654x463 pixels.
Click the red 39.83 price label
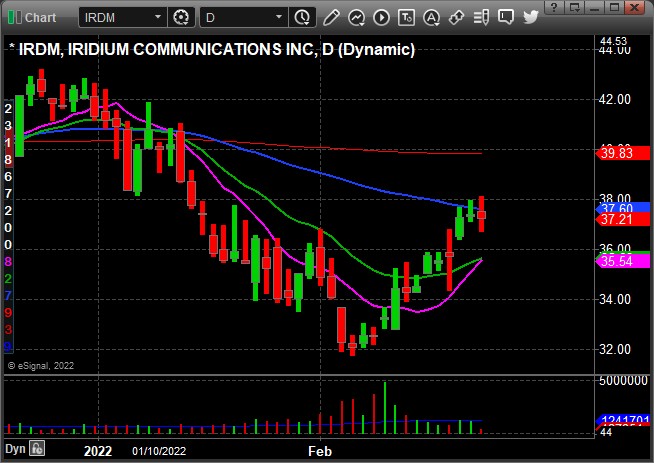[623, 153]
